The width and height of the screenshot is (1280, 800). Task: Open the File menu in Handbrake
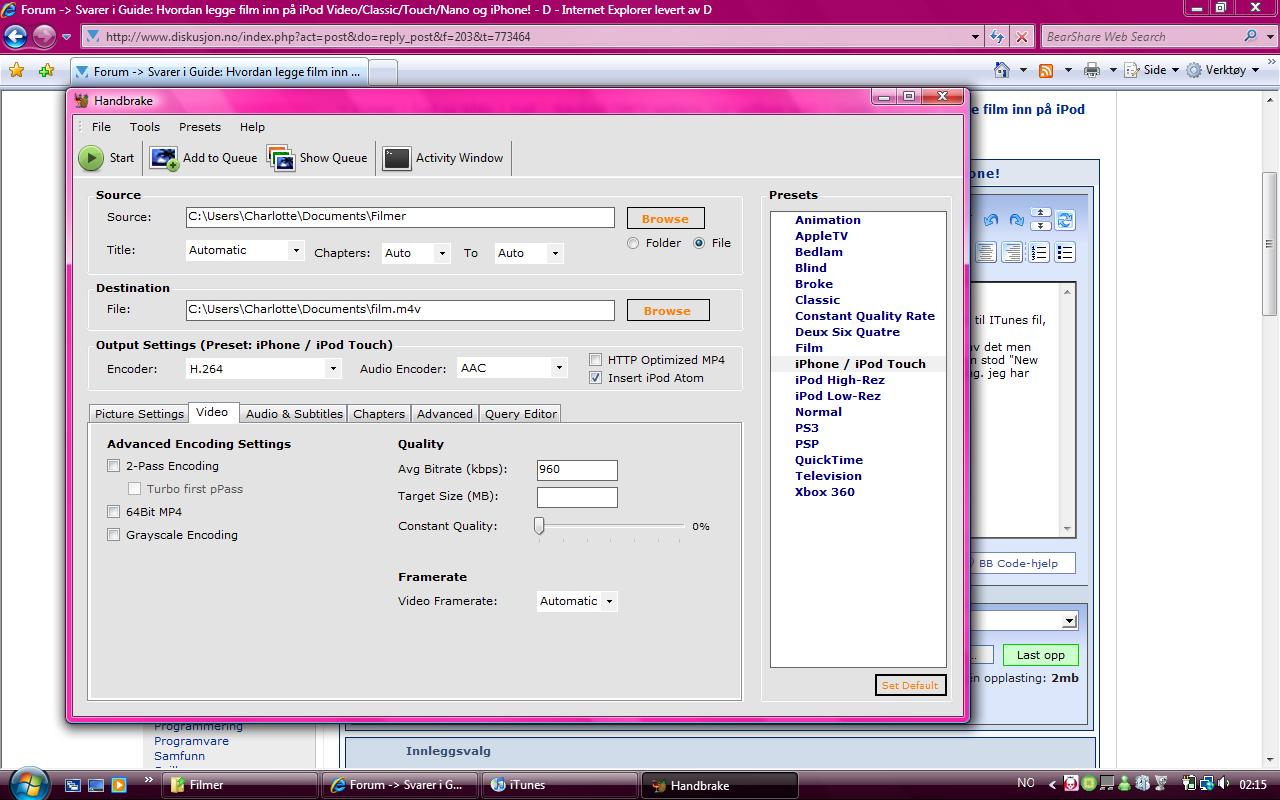point(101,127)
